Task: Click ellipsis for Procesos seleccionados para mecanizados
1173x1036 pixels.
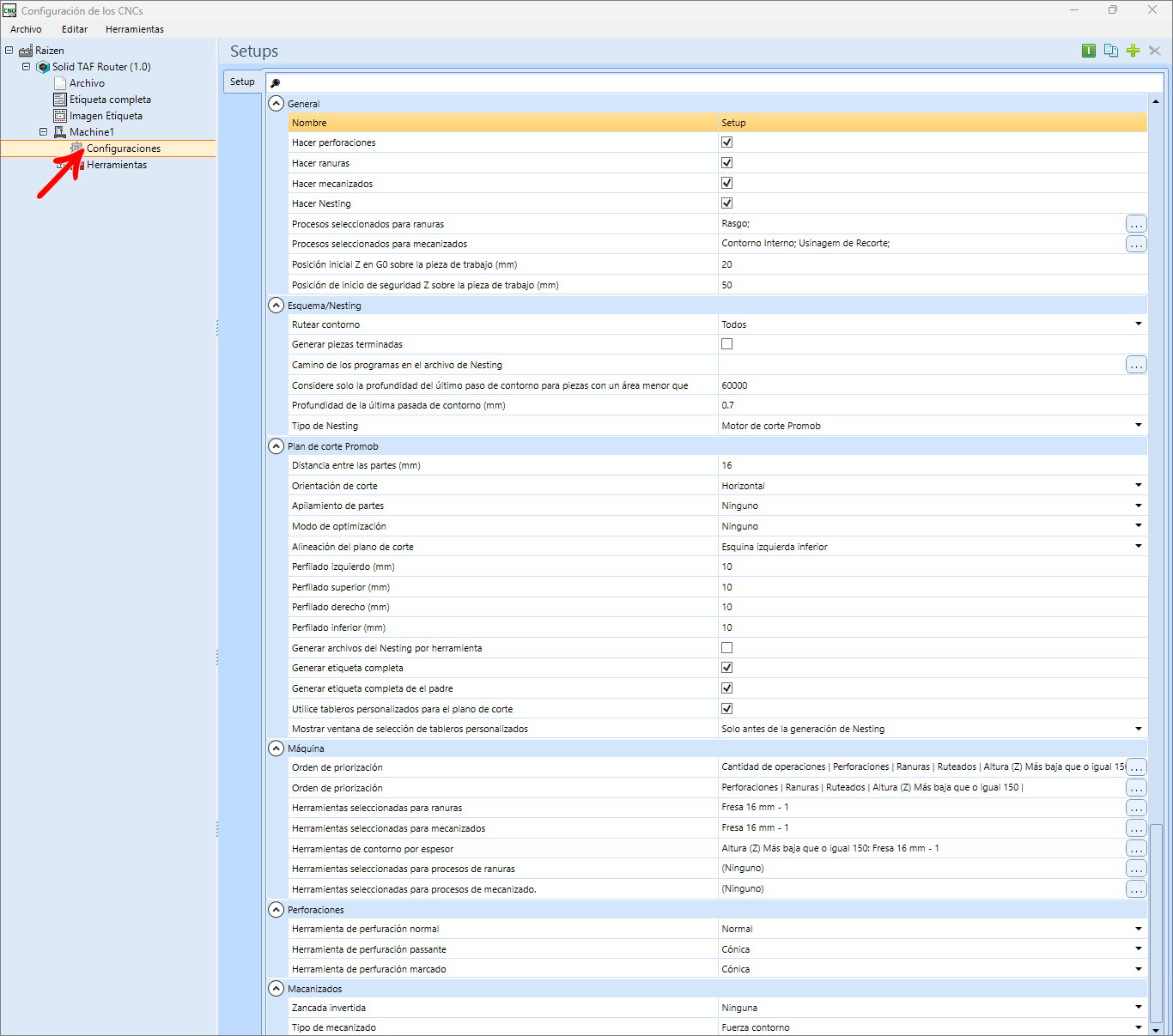Action: [1136, 244]
